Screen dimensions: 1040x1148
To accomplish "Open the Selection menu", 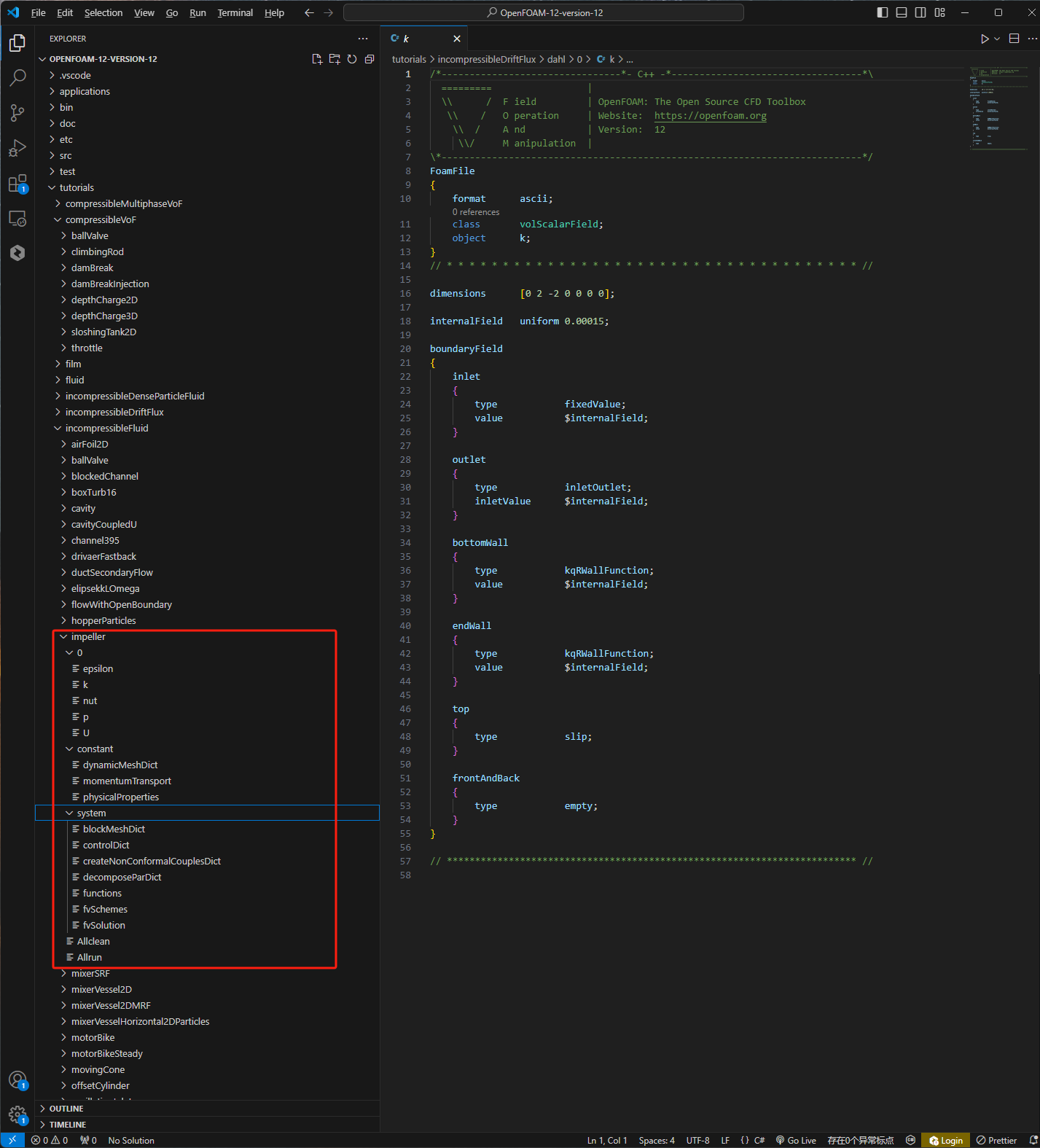I will pyautogui.click(x=103, y=12).
